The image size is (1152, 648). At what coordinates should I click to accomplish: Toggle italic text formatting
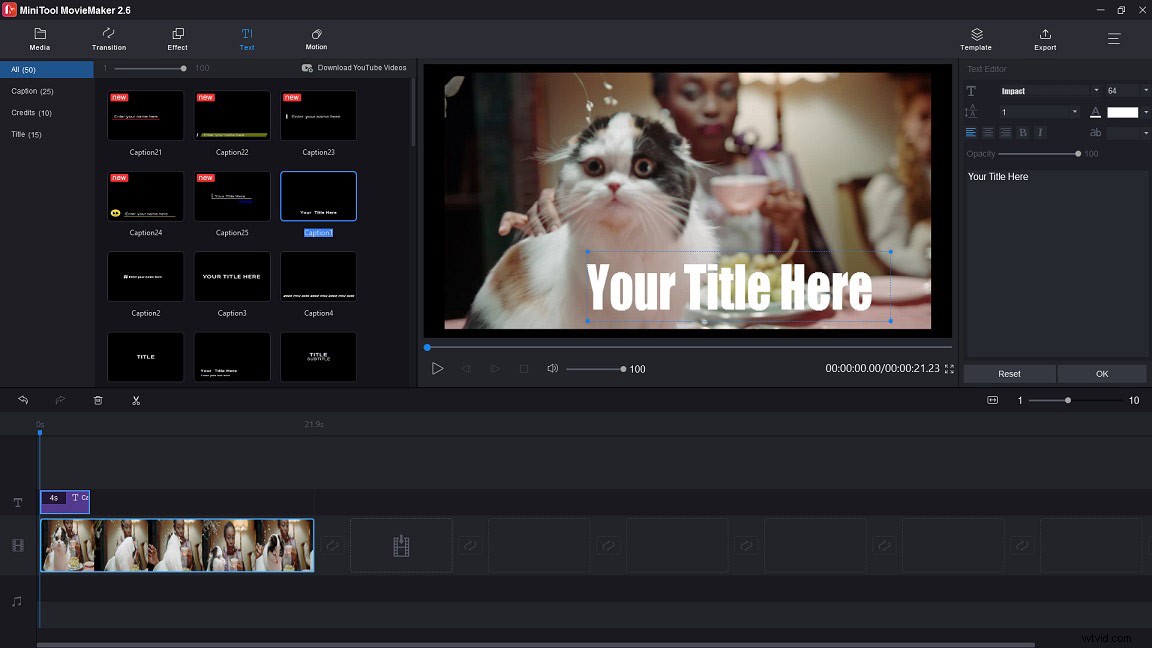pos(1040,133)
